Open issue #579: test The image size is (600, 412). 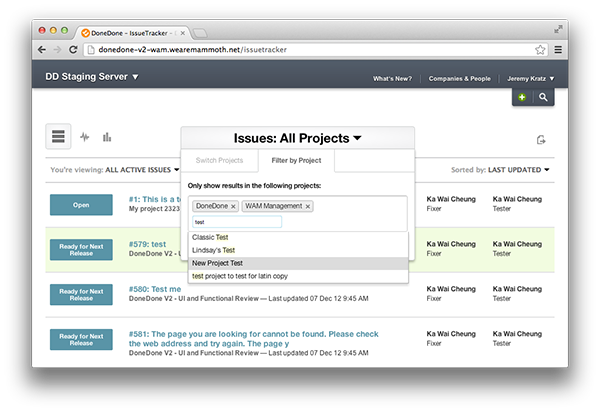[147, 244]
